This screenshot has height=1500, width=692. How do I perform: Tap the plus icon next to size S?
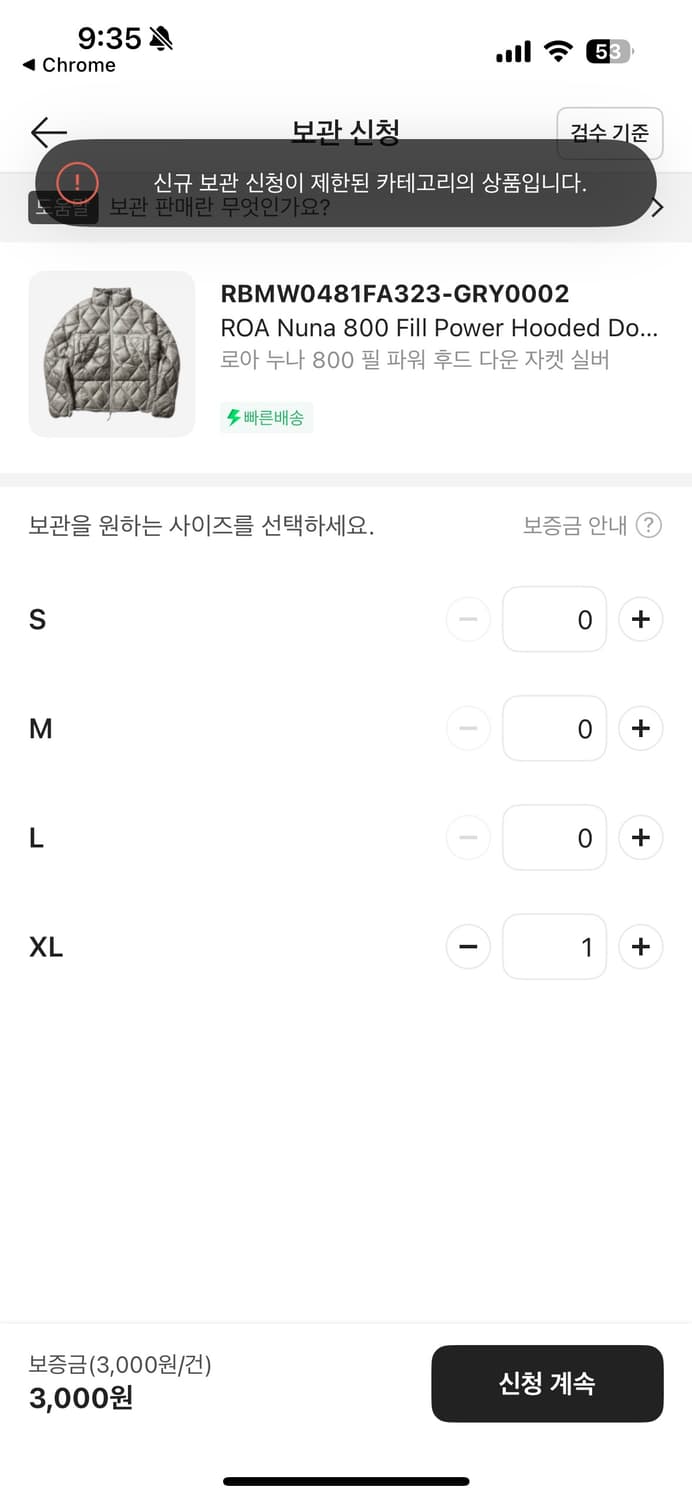coord(640,619)
